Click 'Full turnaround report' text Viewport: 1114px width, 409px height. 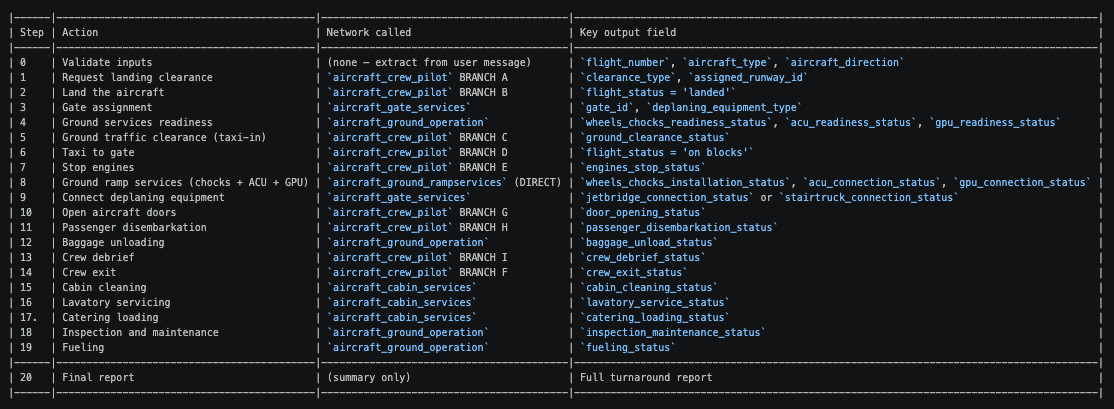(646, 377)
